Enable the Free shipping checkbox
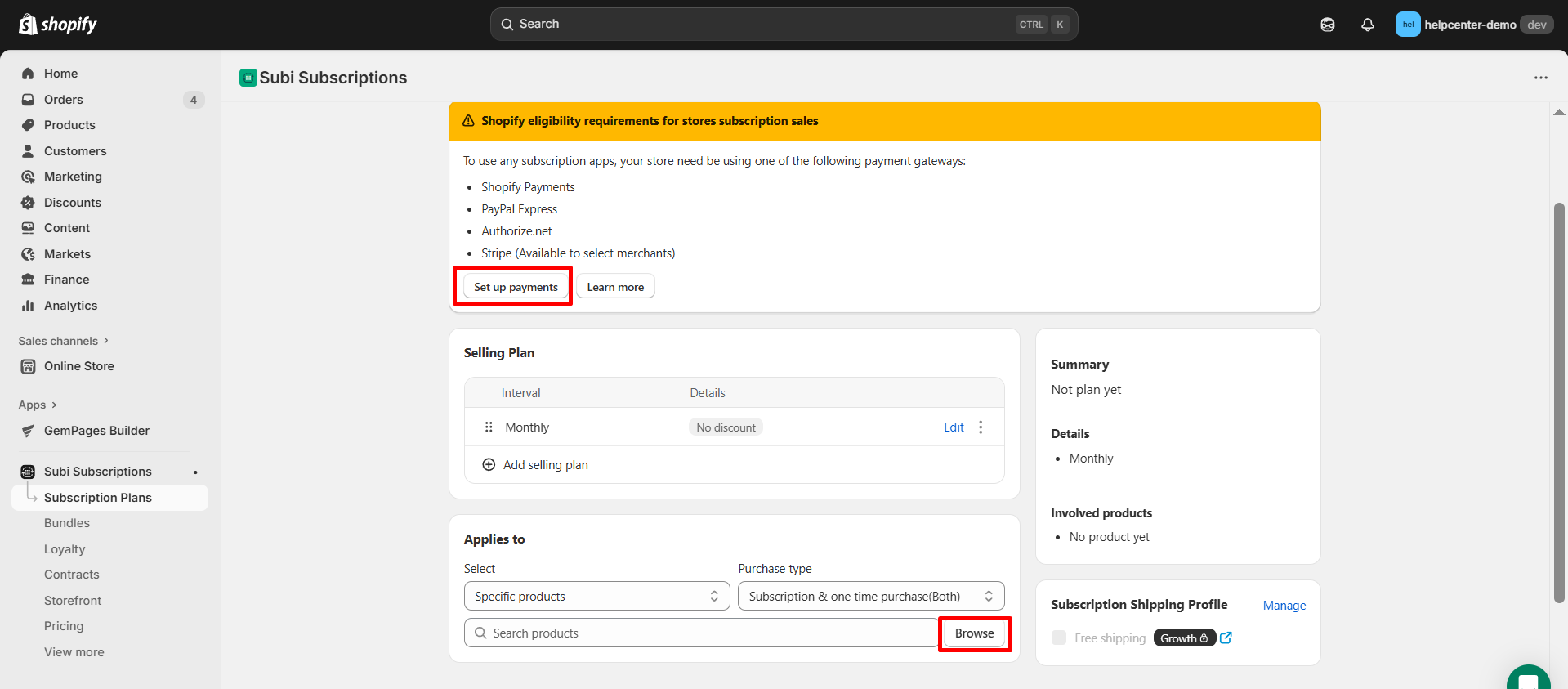Image resolution: width=1568 pixels, height=689 pixels. [x=1059, y=638]
